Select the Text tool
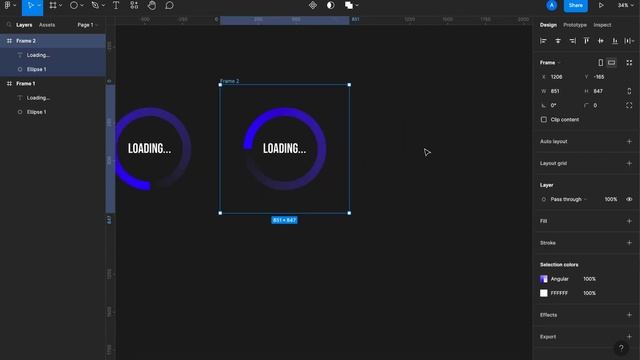 [x=116, y=5]
